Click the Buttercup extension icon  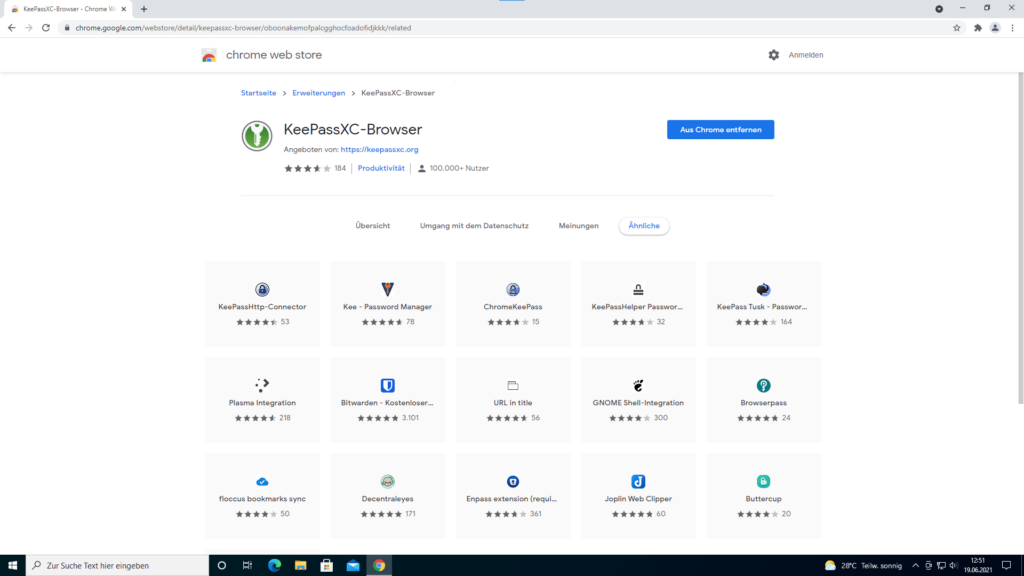[763, 481]
